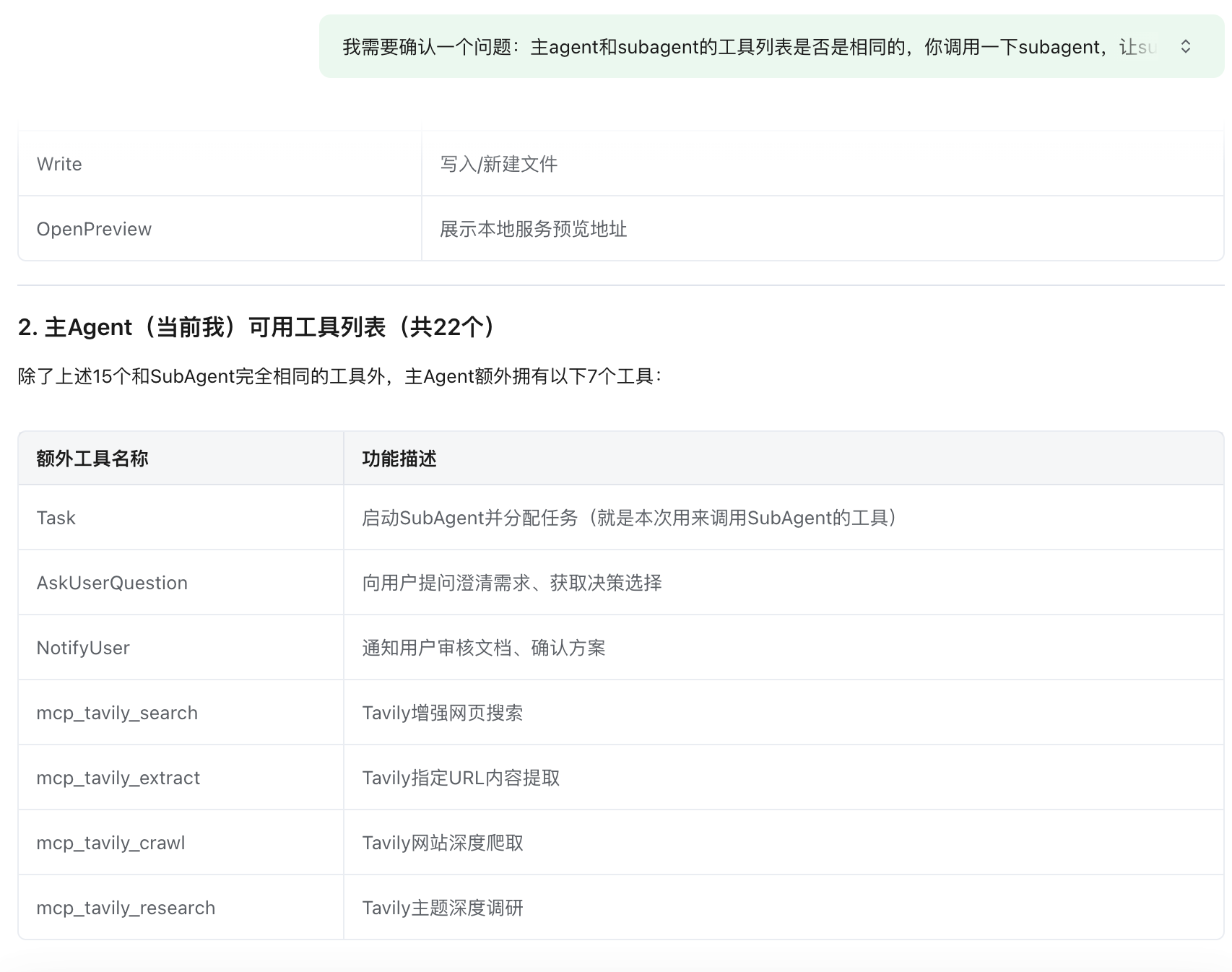This screenshot has height=972, width=1232.
Task: Select the 'Write' tool name cell
Action: coord(220,164)
